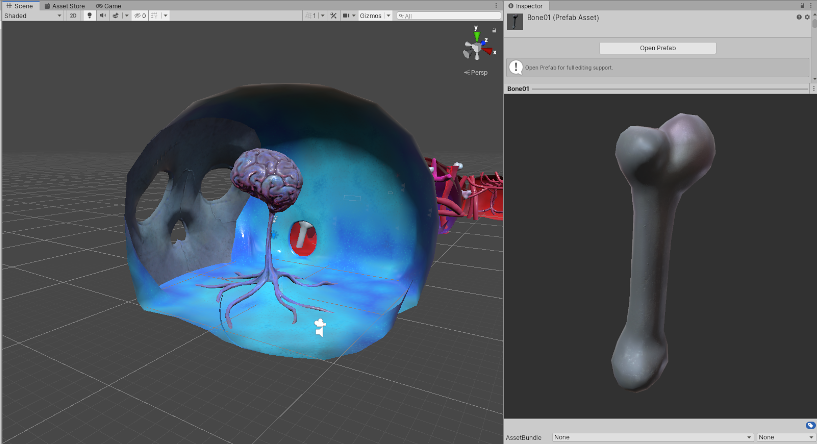Open the prefab settings gear icon

(x=808, y=18)
